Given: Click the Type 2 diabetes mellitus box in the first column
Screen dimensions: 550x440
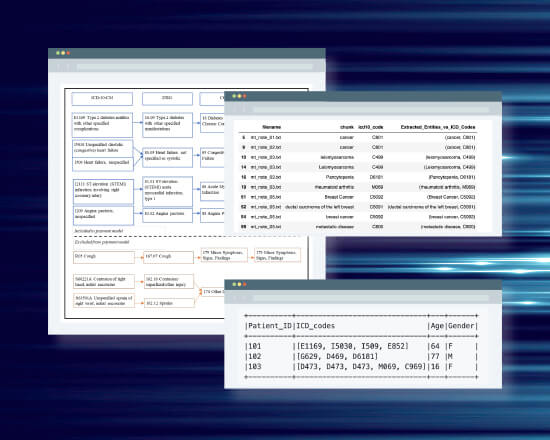Looking at the screenshot, I should (102, 125).
